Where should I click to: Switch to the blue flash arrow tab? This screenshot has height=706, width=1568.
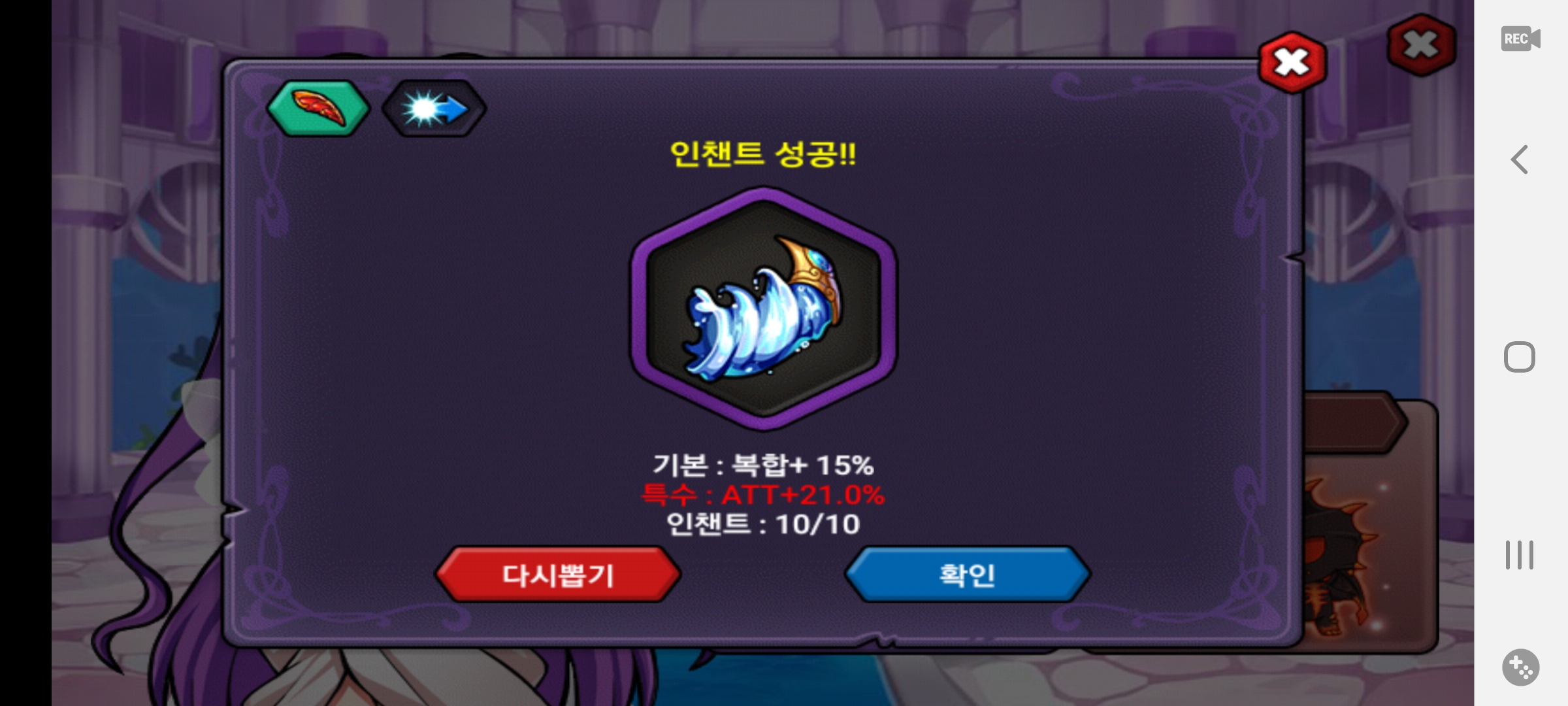coord(434,108)
